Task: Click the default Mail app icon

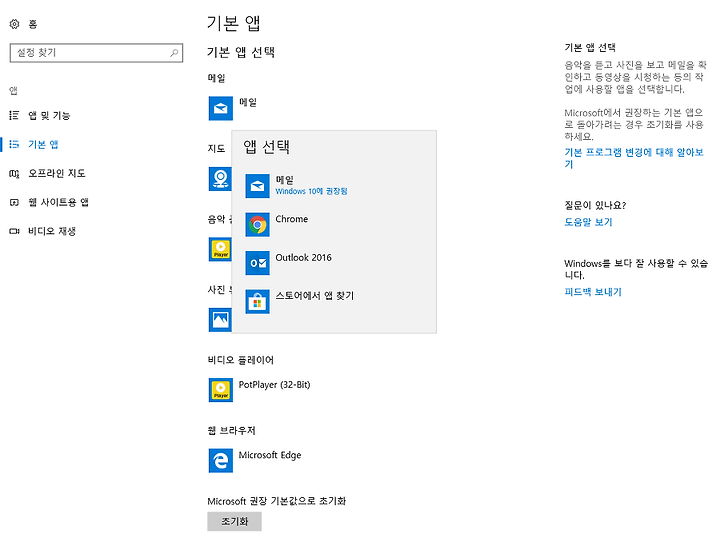Action: (221, 108)
